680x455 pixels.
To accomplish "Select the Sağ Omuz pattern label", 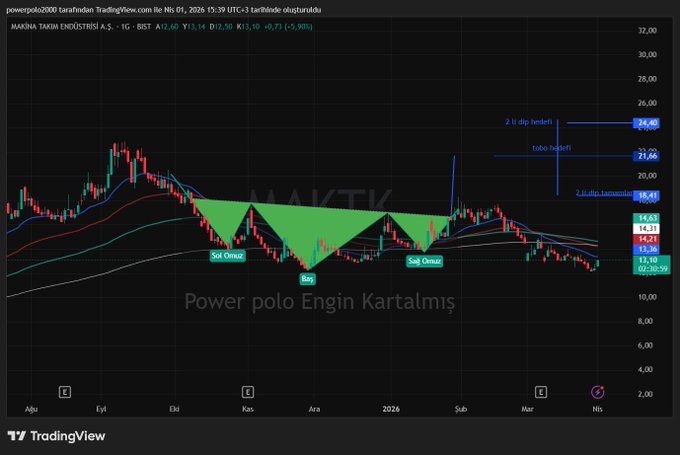I will click(425, 261).
